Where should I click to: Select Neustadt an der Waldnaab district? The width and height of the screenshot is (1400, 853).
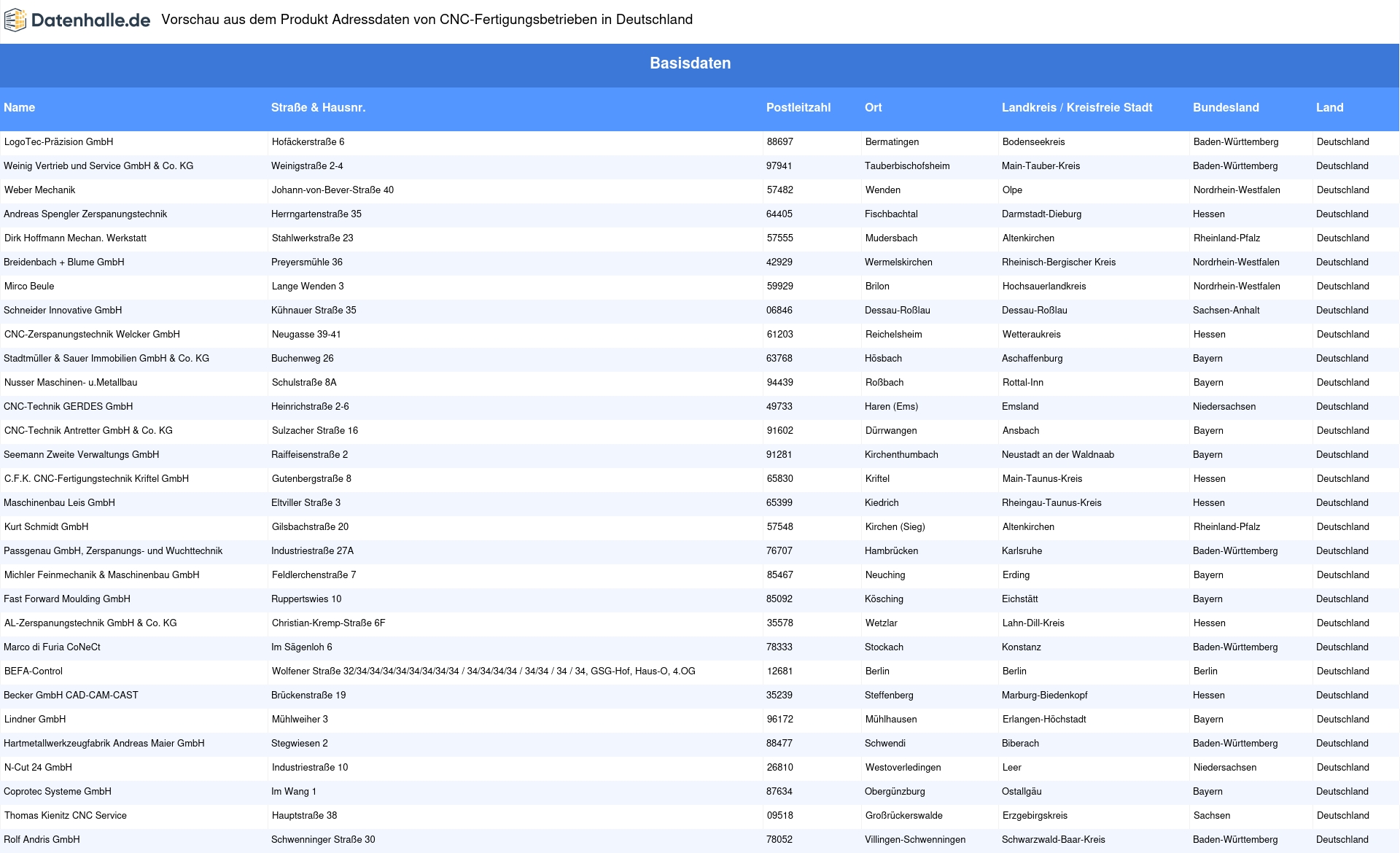pyautogui.click(x=1058, y=454)
